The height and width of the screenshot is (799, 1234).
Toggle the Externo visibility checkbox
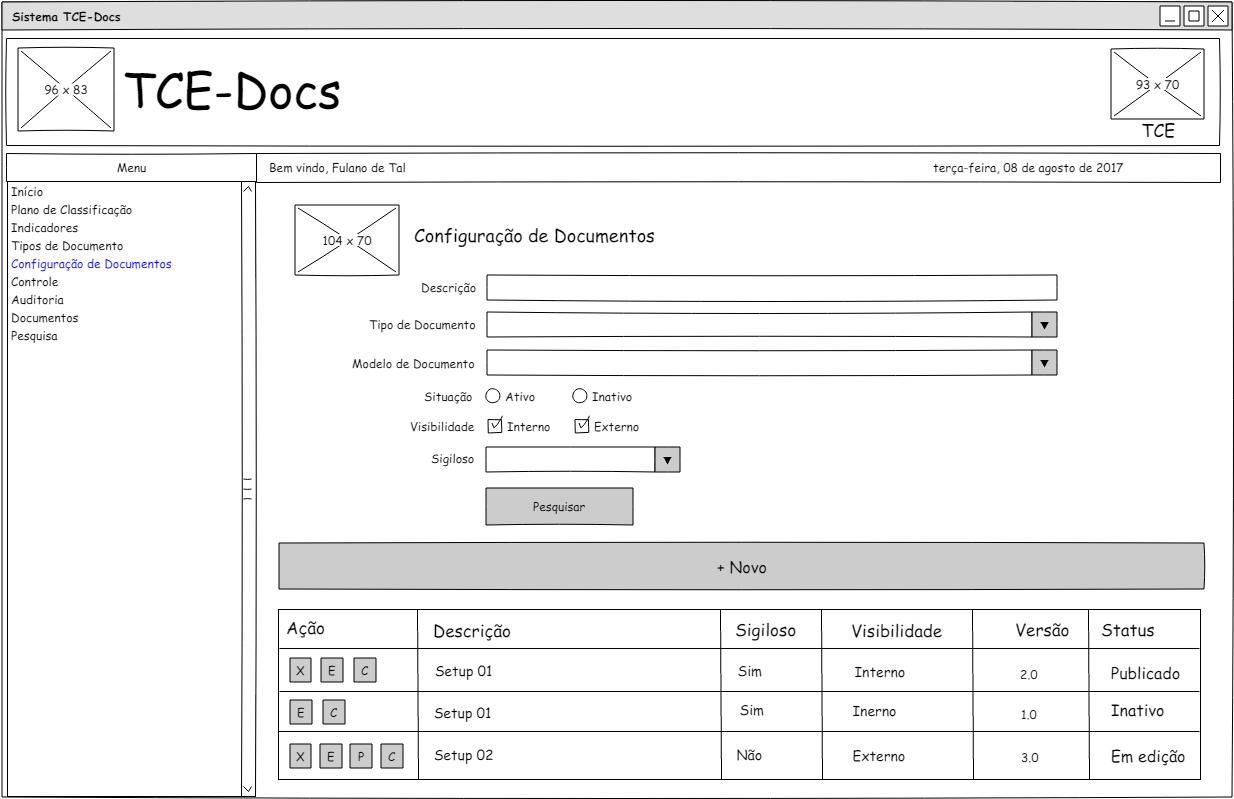pyautogui.click(x=582, y=426)
